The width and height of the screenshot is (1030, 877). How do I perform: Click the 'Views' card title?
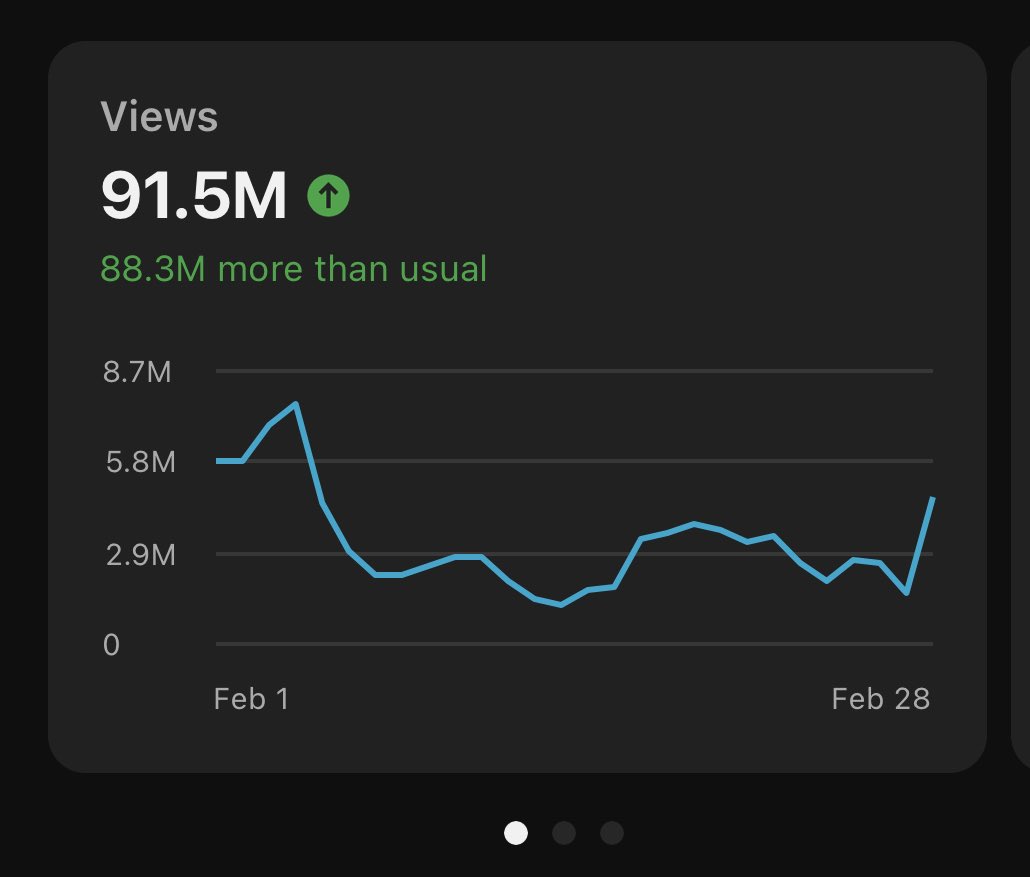(x=159, y=116)
